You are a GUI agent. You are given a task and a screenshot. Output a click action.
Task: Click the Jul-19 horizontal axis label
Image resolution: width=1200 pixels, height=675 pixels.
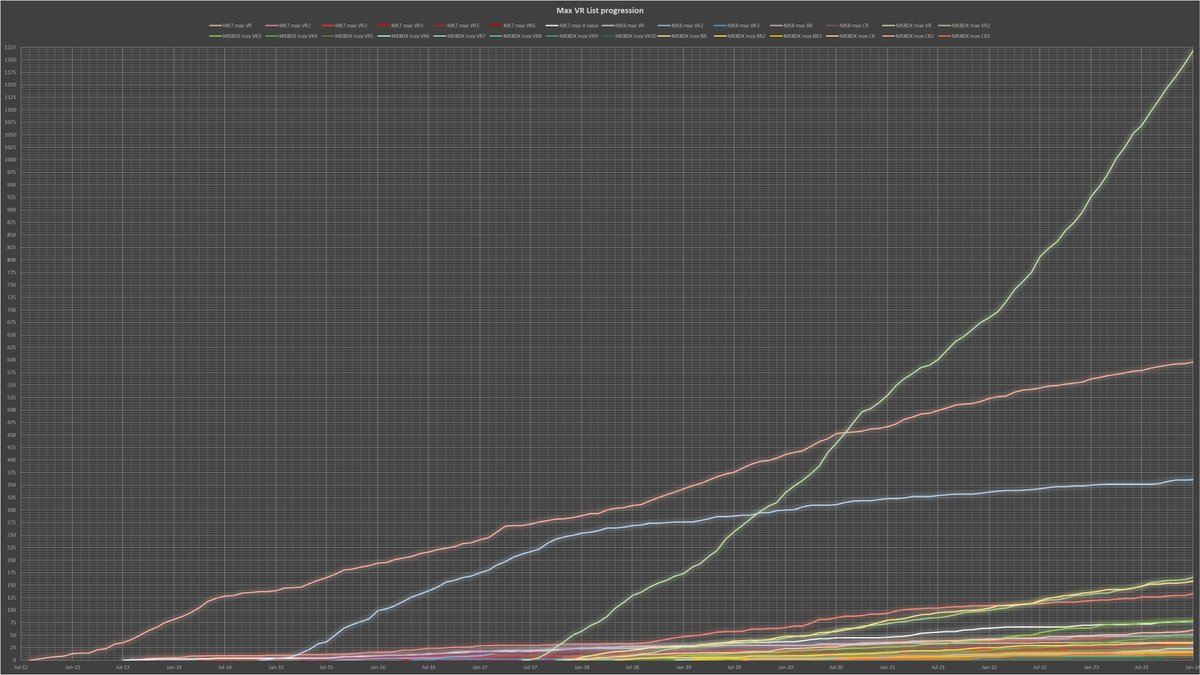(733, 666)
